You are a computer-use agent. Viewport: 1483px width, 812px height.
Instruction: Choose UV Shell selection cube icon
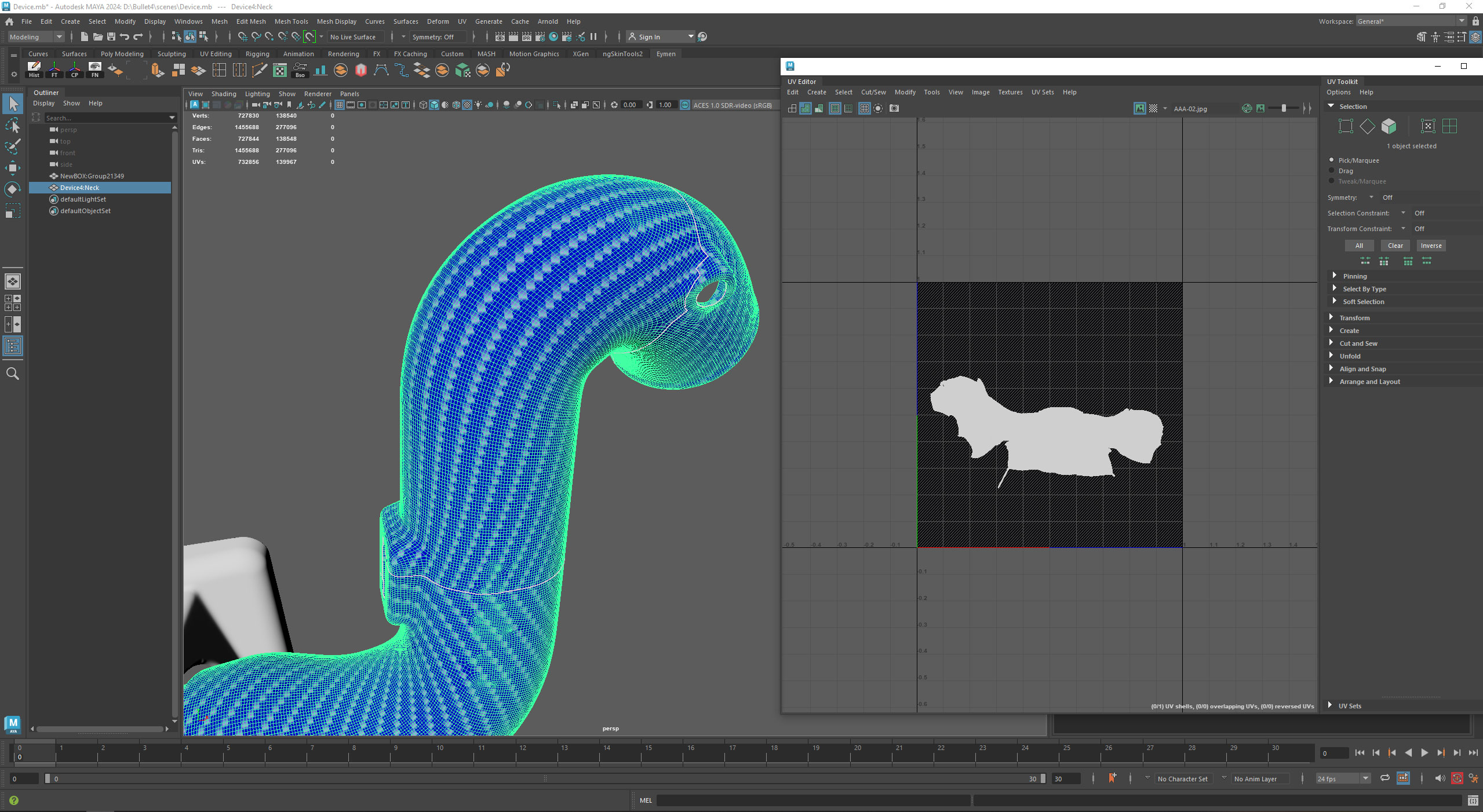pos(1389,126)
